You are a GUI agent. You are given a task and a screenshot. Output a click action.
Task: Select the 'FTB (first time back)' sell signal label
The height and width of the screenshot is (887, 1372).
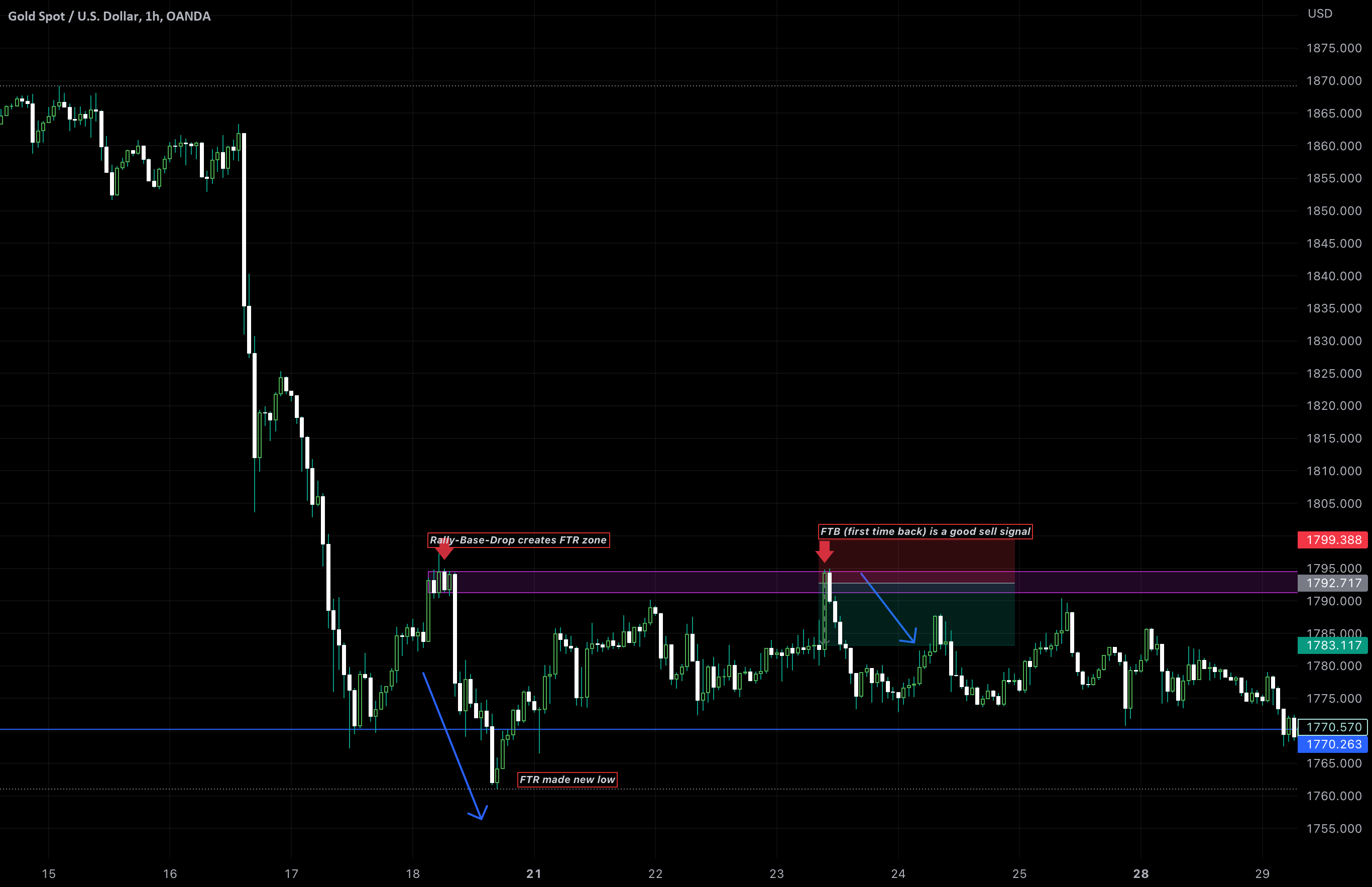pyautogui.click(x=925, y=531)
